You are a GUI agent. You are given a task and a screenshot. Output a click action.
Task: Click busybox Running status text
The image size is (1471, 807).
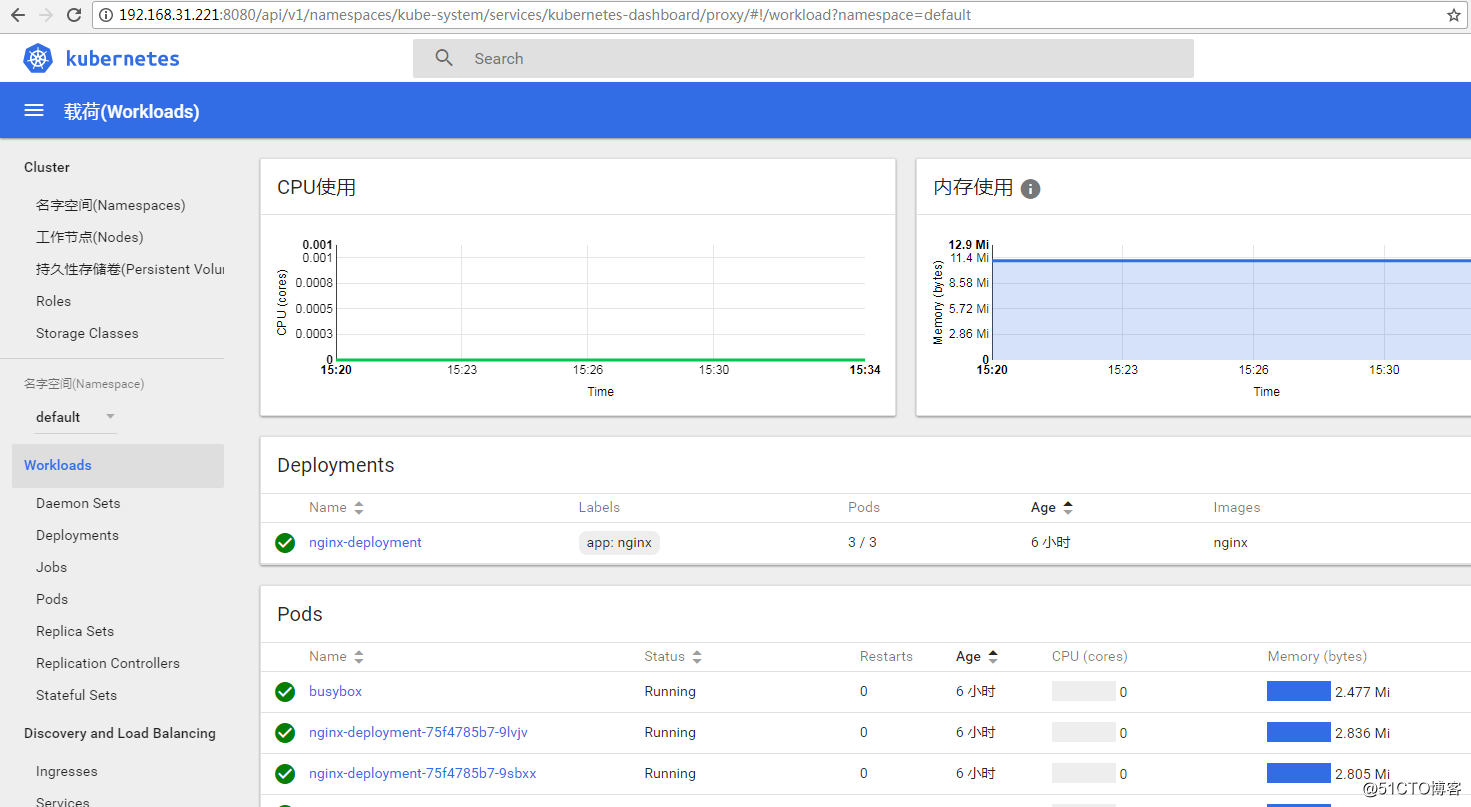670,691
